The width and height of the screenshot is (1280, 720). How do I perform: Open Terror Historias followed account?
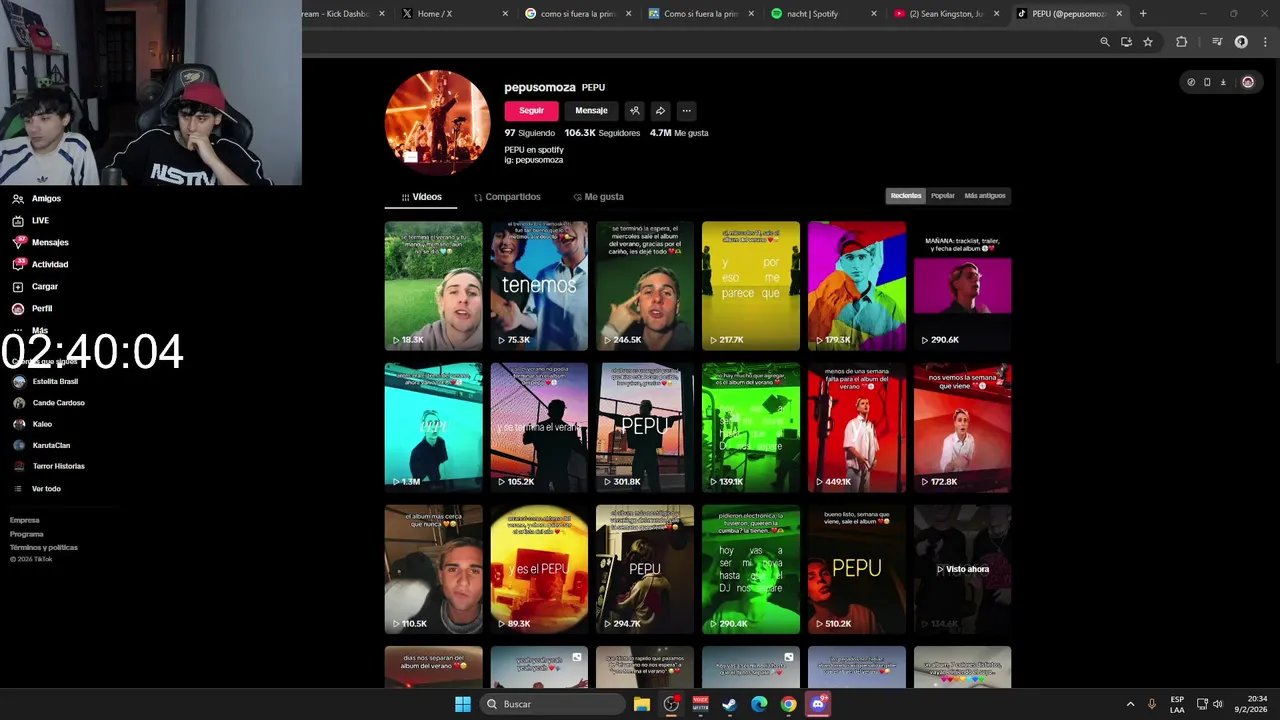[49, 466]
